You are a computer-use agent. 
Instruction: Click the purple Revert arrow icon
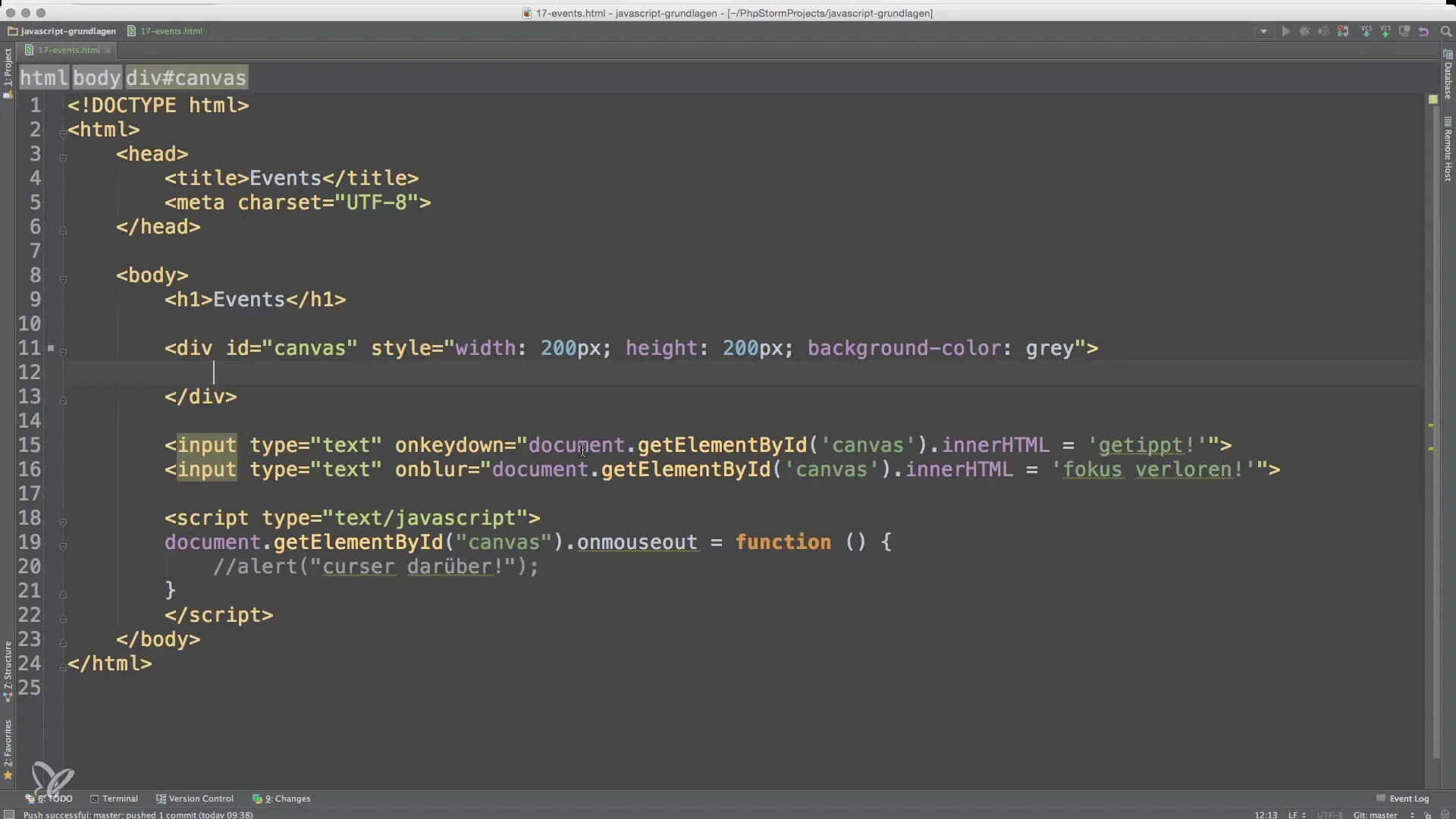tap(1424, 32)
